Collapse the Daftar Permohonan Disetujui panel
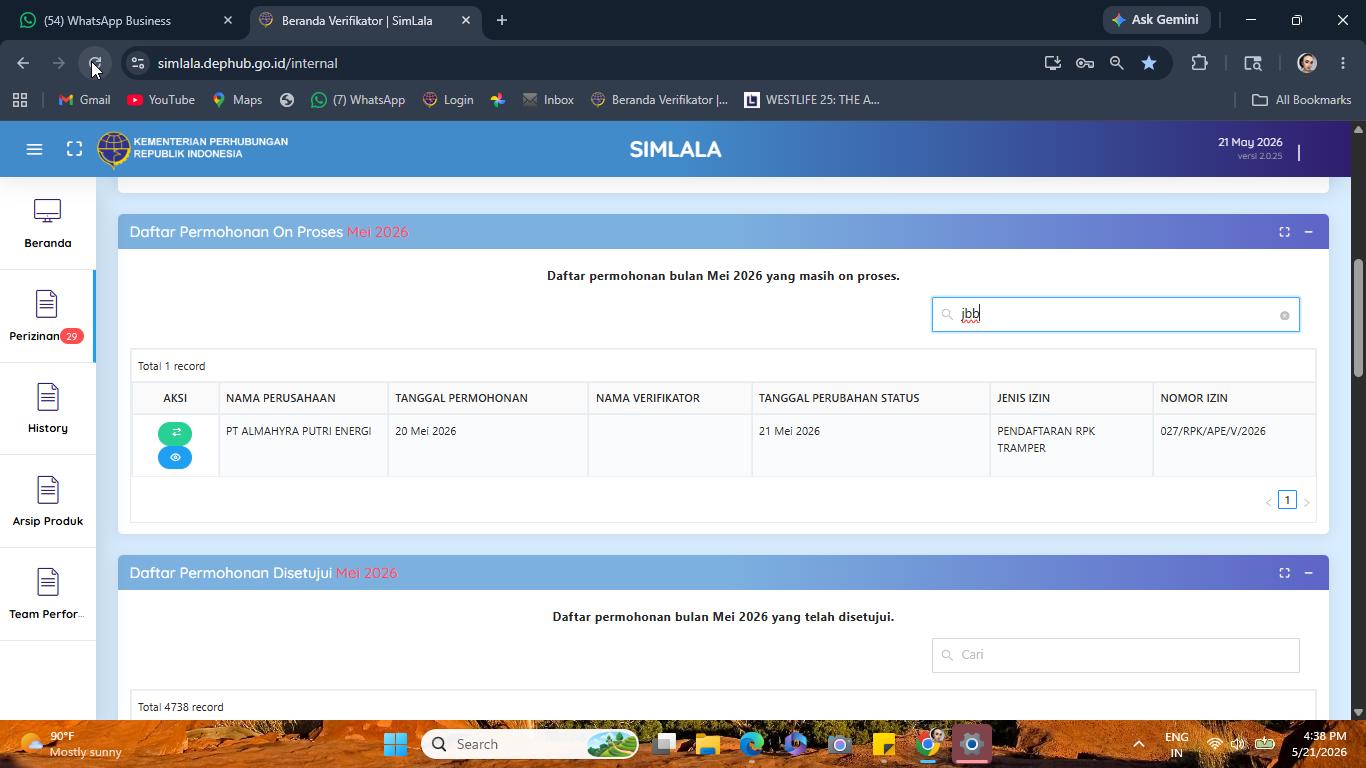Viewport: 1366px width, 768px height. [x=1308, y=573]
